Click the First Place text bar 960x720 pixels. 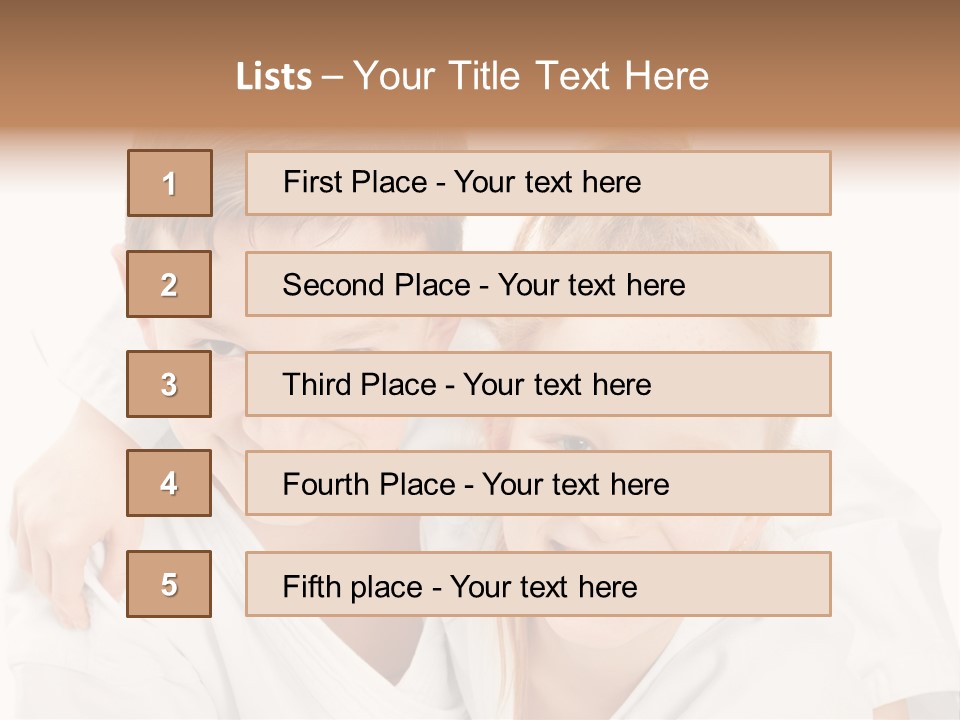click(x=538, y=183)
